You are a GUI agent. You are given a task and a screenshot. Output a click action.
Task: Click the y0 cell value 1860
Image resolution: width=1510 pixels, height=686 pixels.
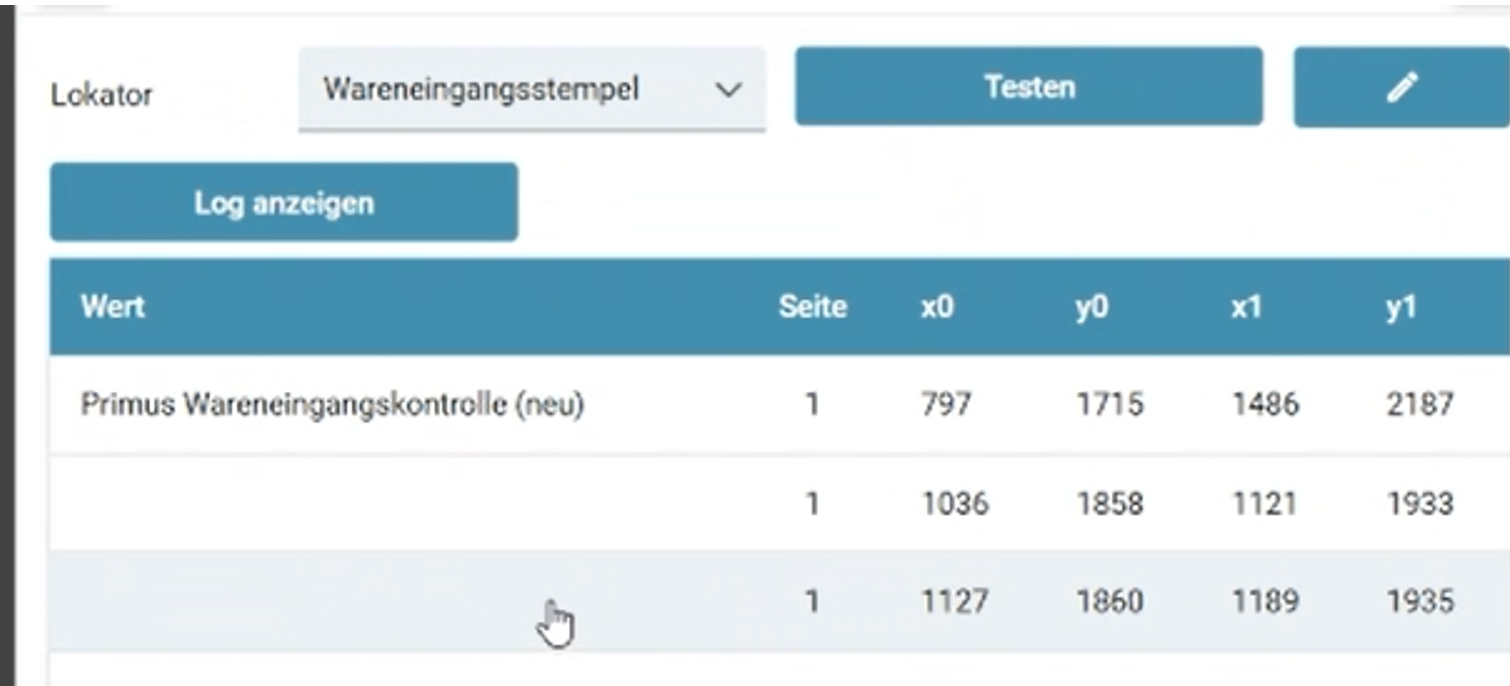(1109, 601)
